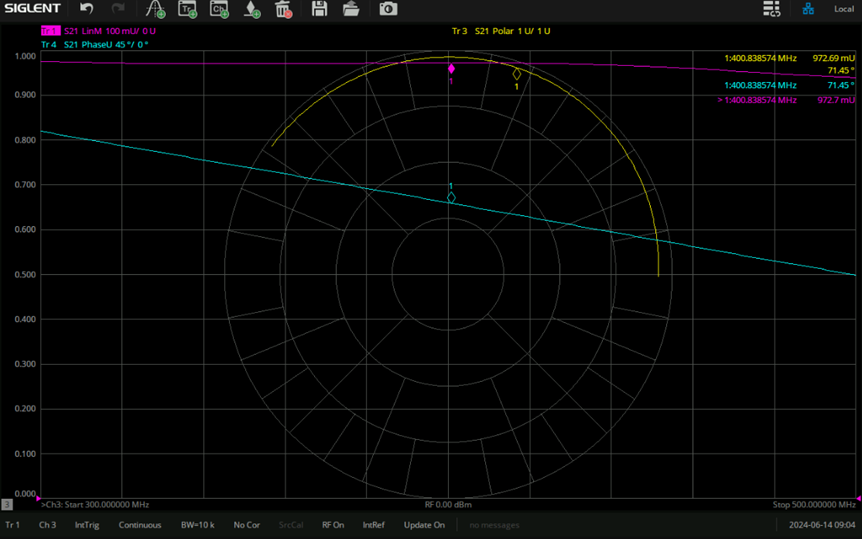Select the Tr 1 trace label
Image resolution: width=862 pixels, height=539 pixels.
pos(50,31)
